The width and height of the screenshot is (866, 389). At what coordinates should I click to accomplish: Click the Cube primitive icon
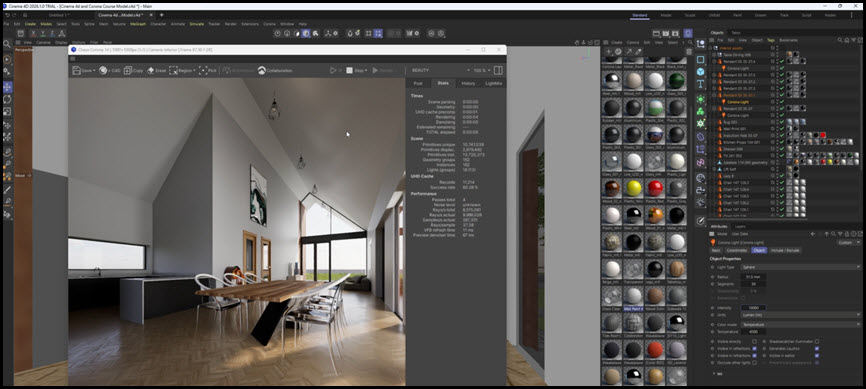(700, 71)
